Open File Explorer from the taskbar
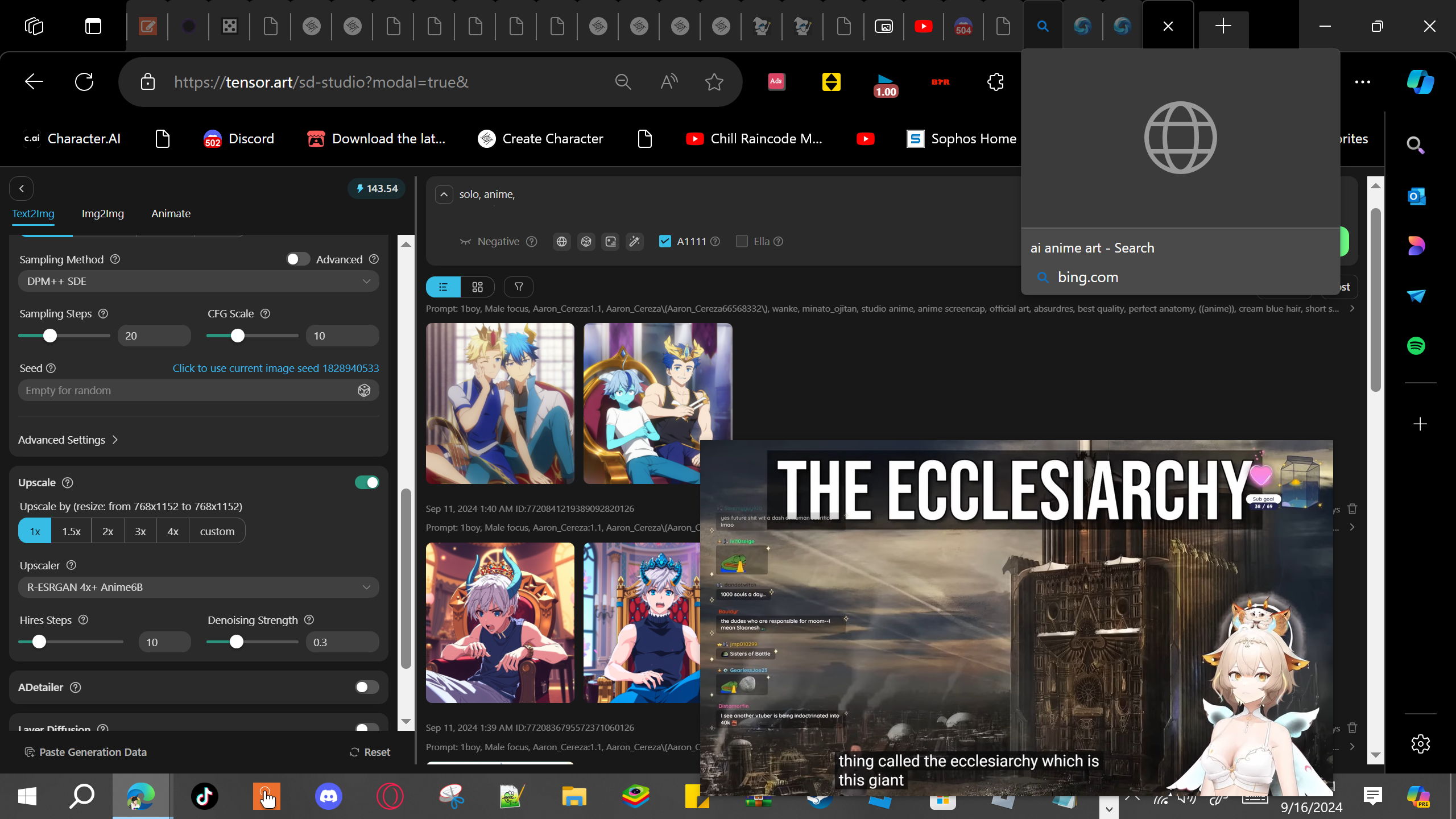 574,796
